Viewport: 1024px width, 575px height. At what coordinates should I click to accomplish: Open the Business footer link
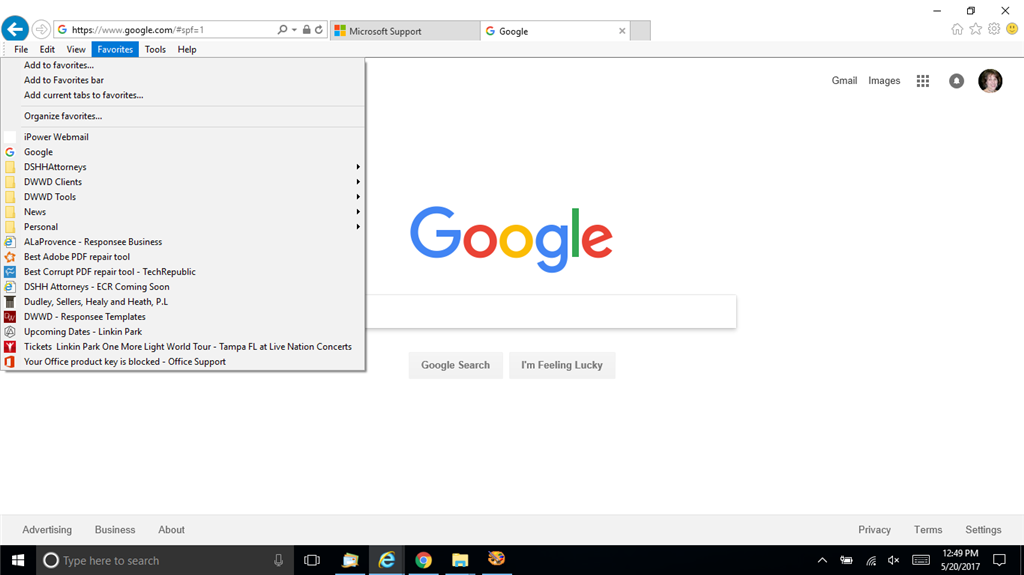pos(115,530)
